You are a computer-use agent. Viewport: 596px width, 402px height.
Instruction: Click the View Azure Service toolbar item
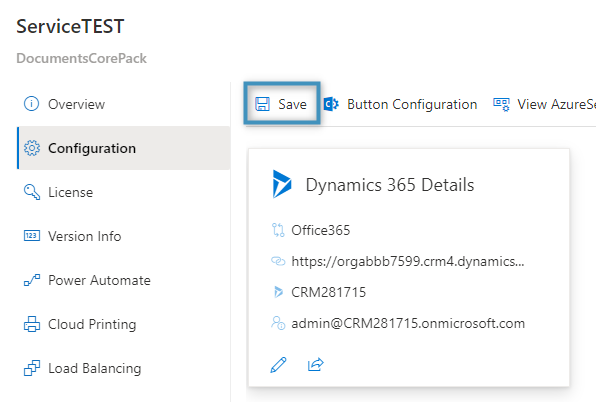544,104
